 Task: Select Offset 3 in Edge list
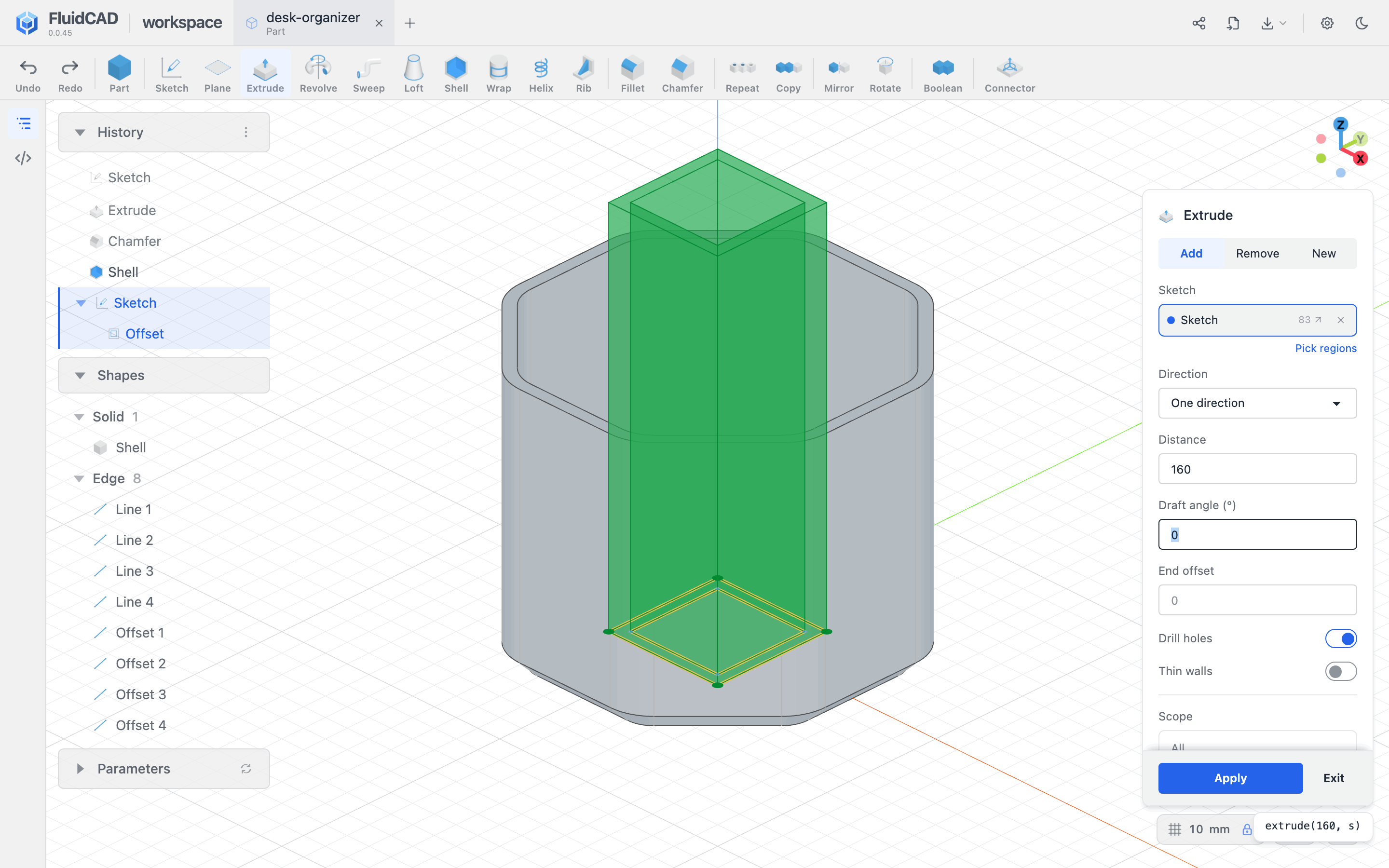pyautogui.click(x=141, y=694)
